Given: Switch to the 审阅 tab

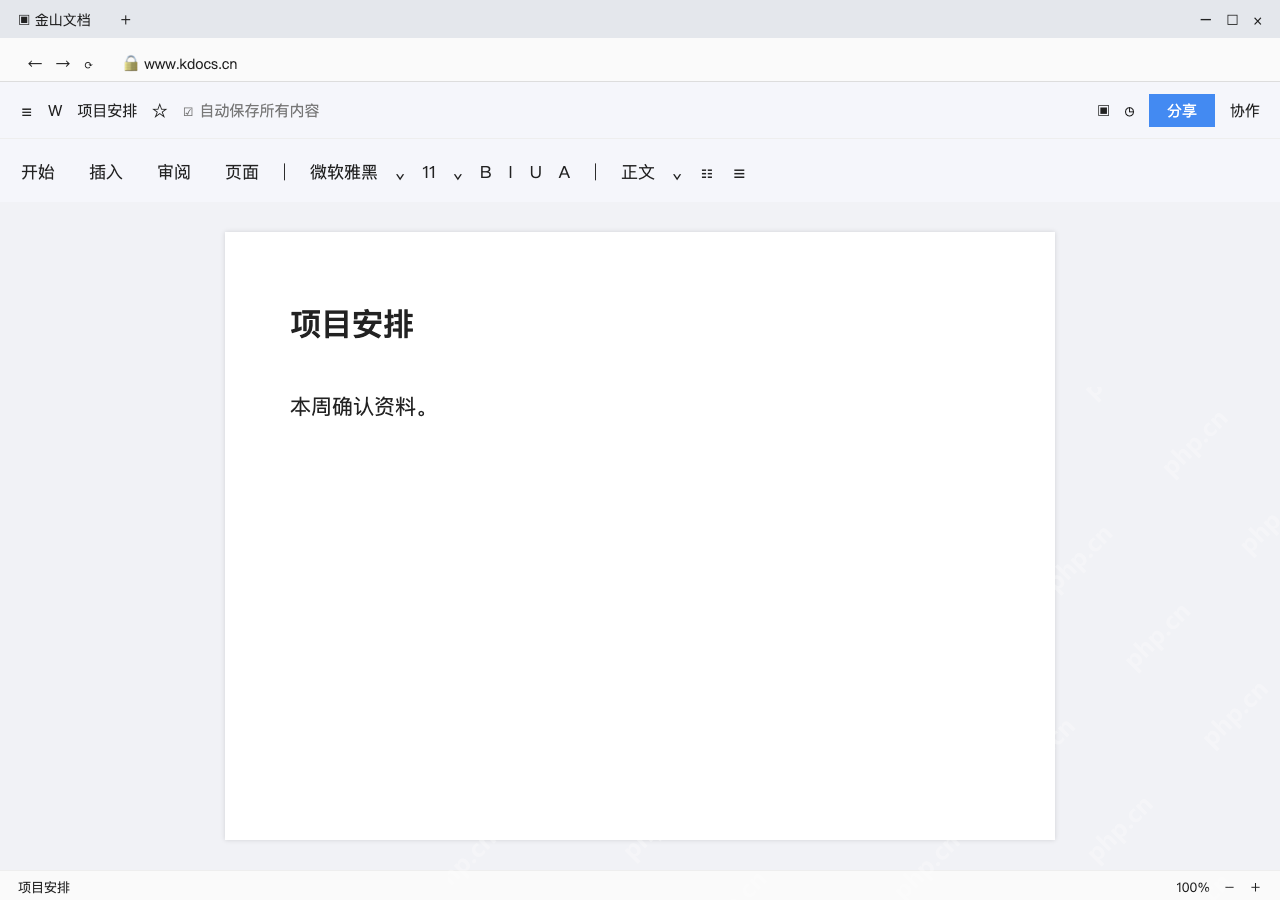Looking at the screenshot, I should point(174,172).
